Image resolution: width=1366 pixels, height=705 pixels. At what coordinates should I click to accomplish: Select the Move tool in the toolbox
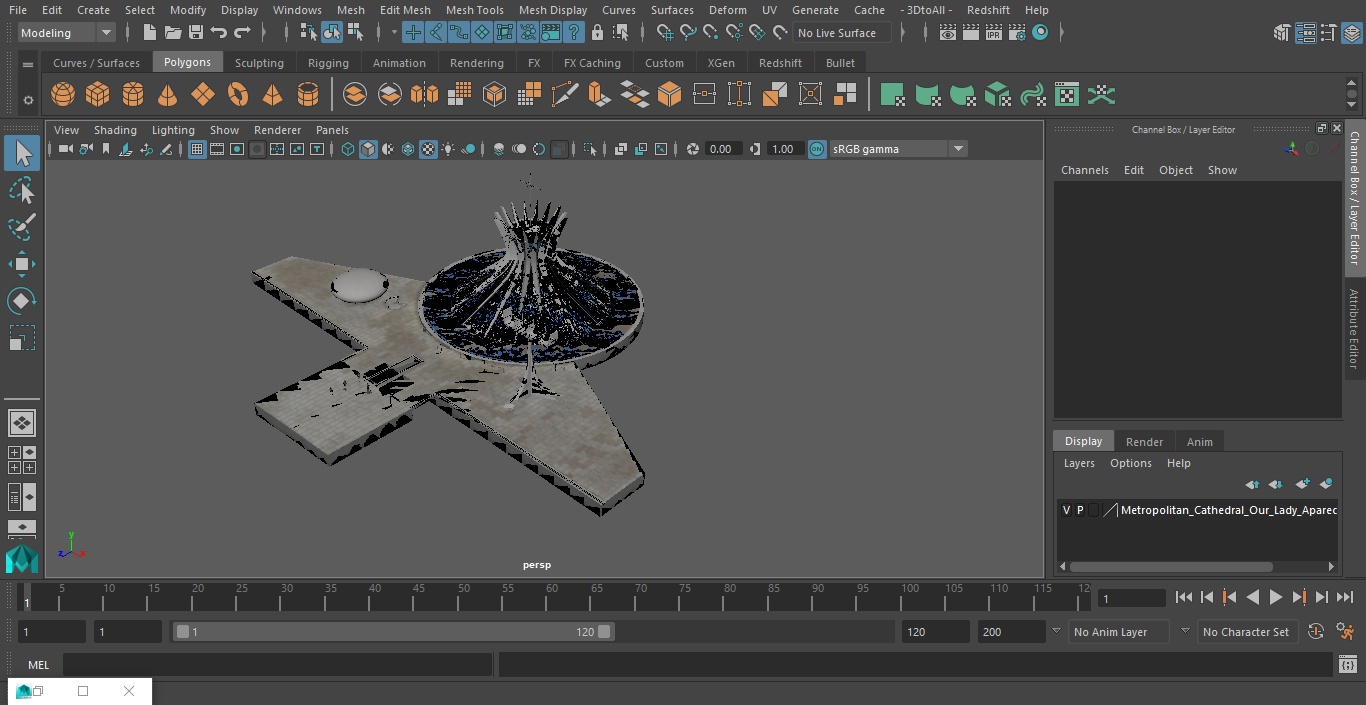(21, 264)
